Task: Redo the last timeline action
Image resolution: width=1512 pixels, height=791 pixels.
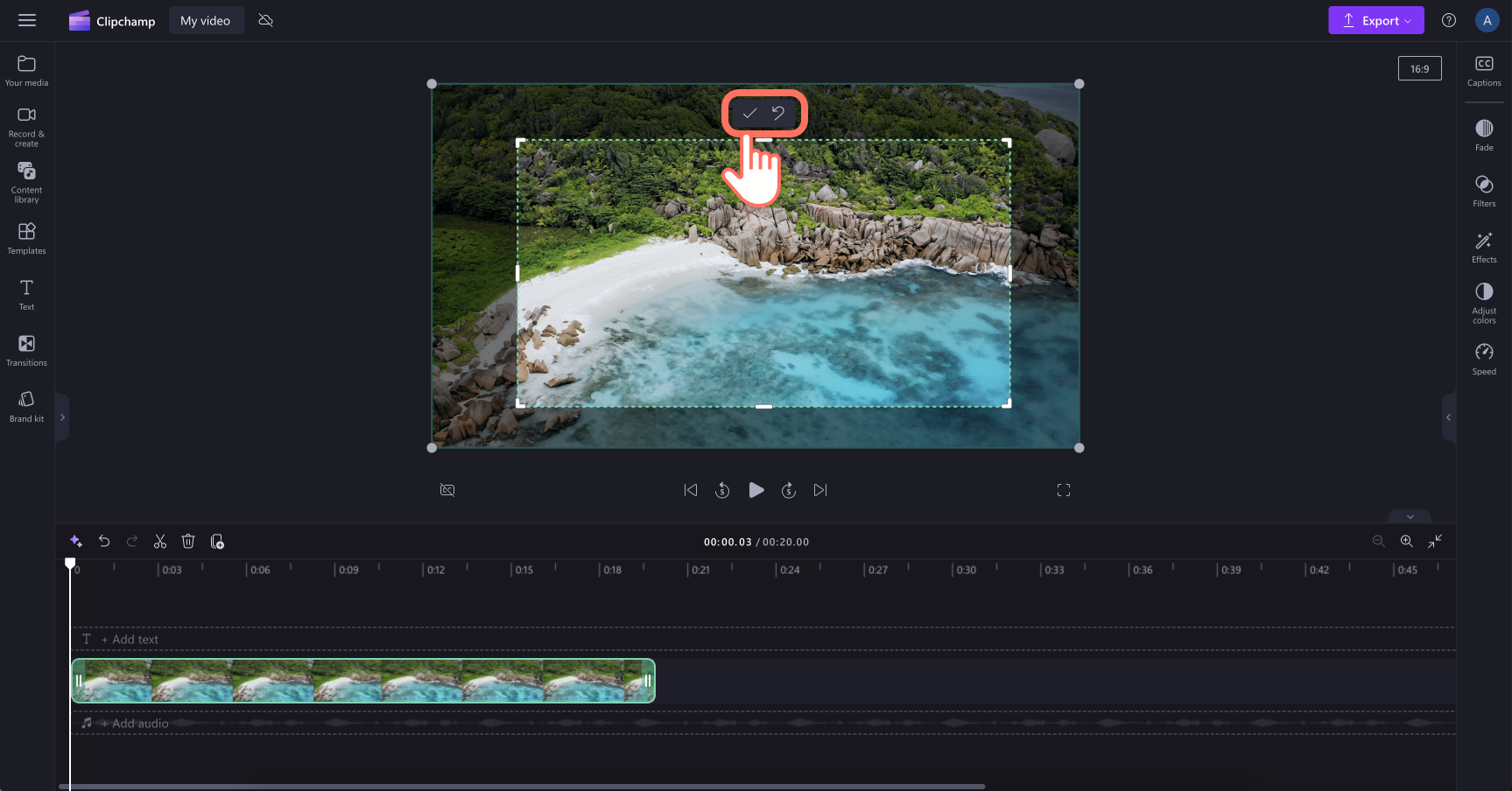Action: 132,542
